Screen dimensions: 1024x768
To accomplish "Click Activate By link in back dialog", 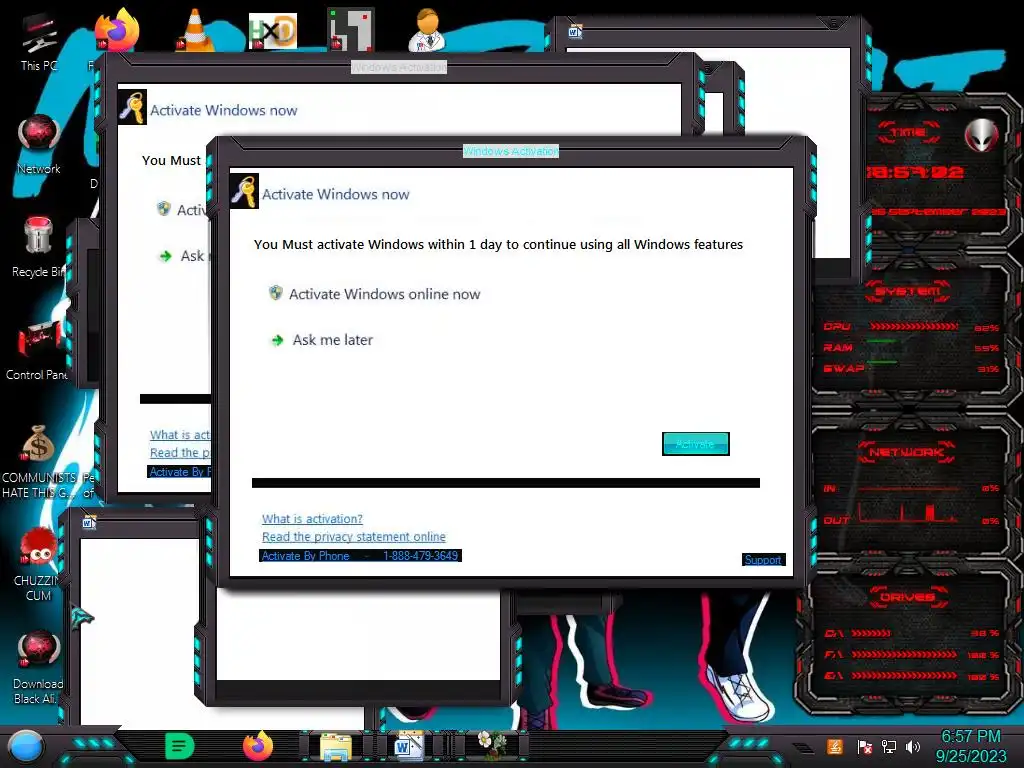I will point(180,472).
